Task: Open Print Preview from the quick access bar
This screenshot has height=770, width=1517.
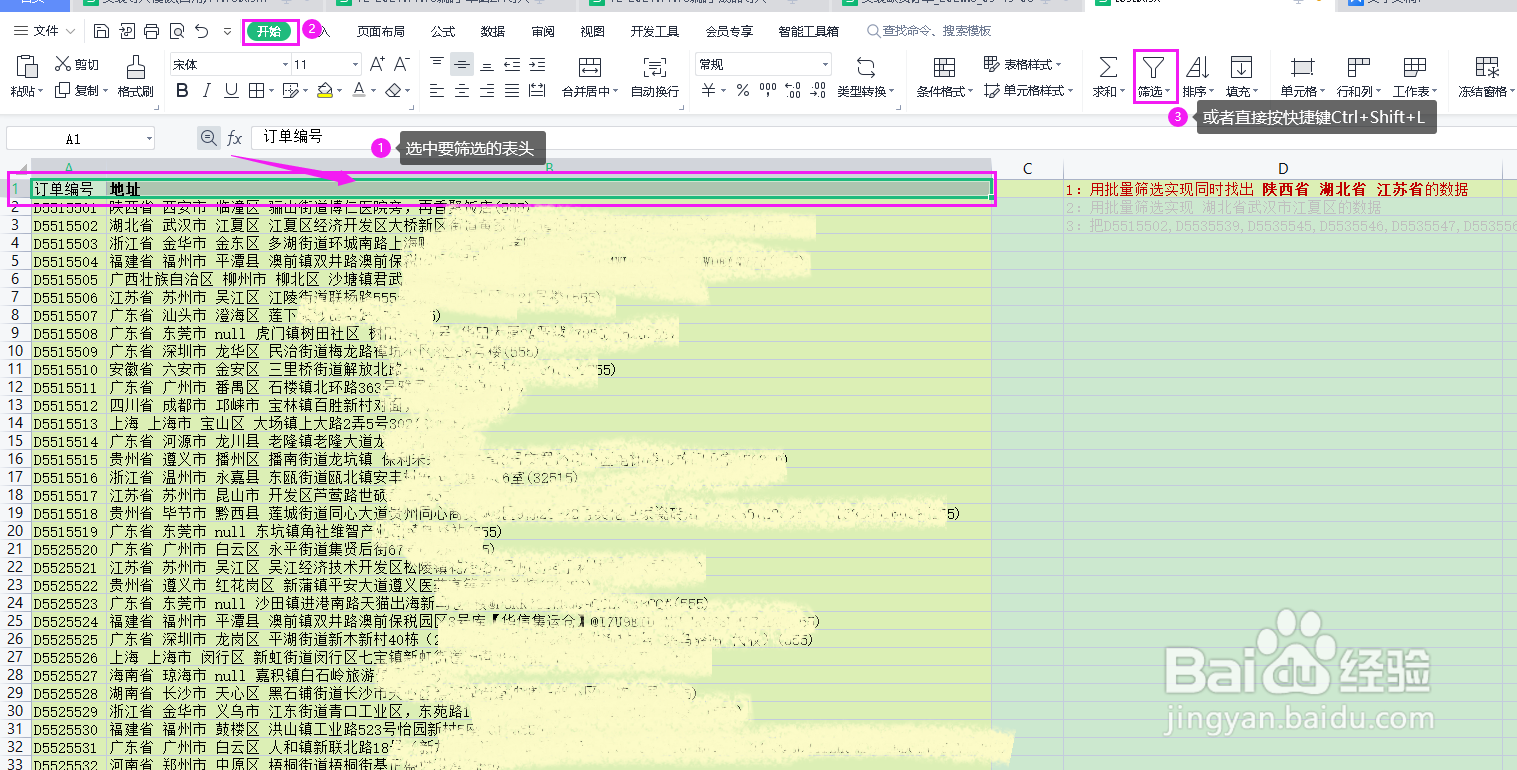Action: [176, 32]
